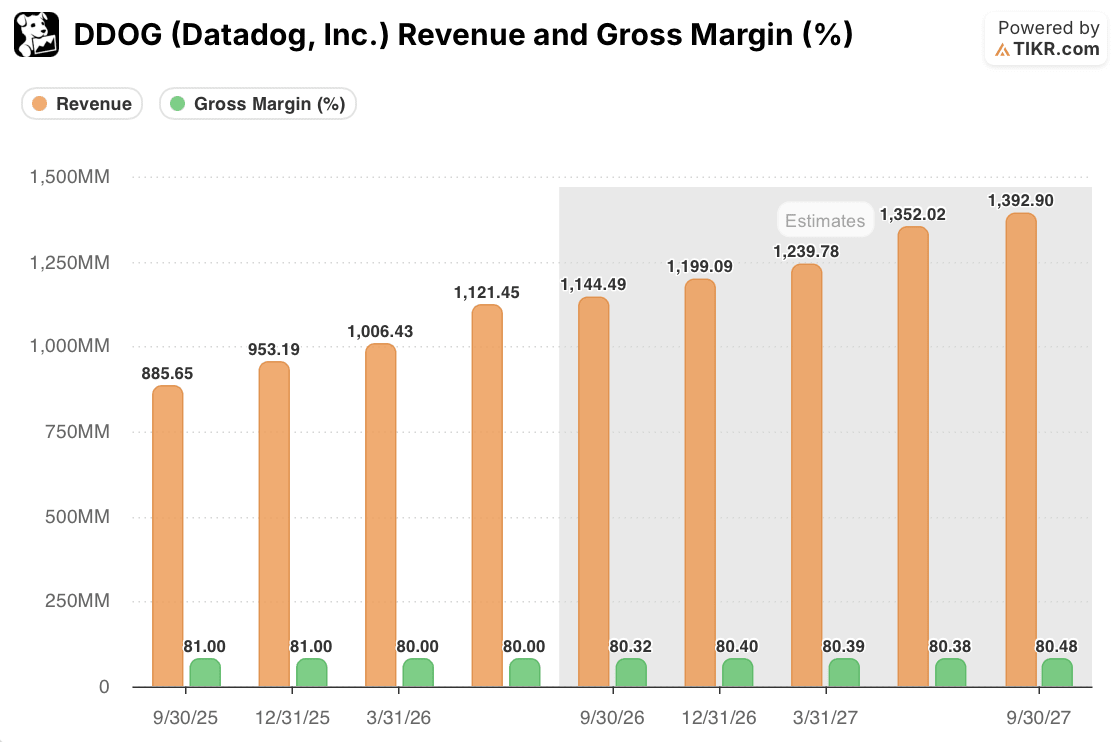The width and height of the screenshot is (1116, 742).
Task: Toggle the Revenue legend series
Action: pos(82,104)
